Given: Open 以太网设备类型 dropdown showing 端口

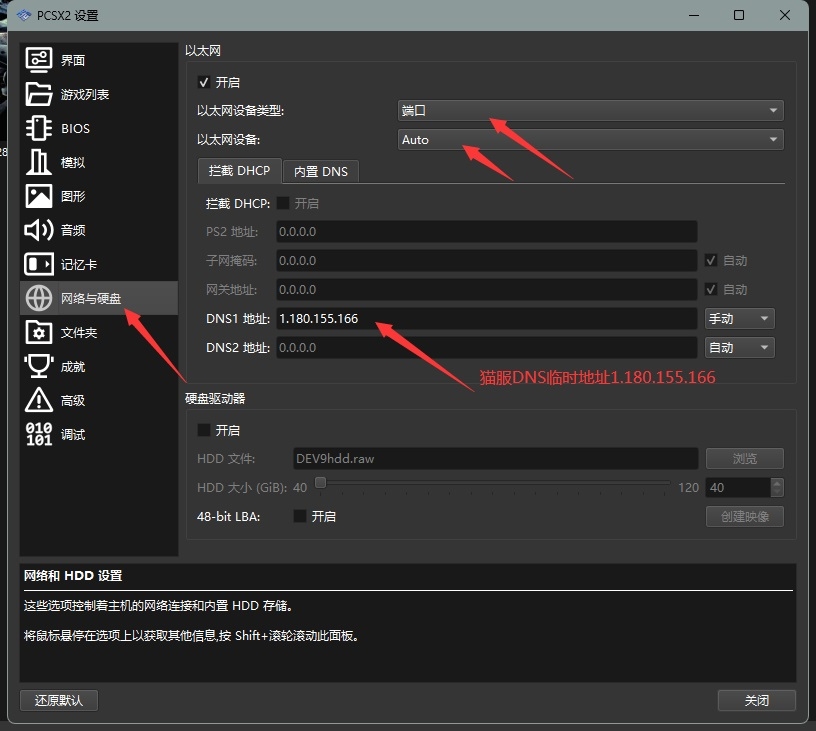Looking at the screenshot, I should 591,110.
